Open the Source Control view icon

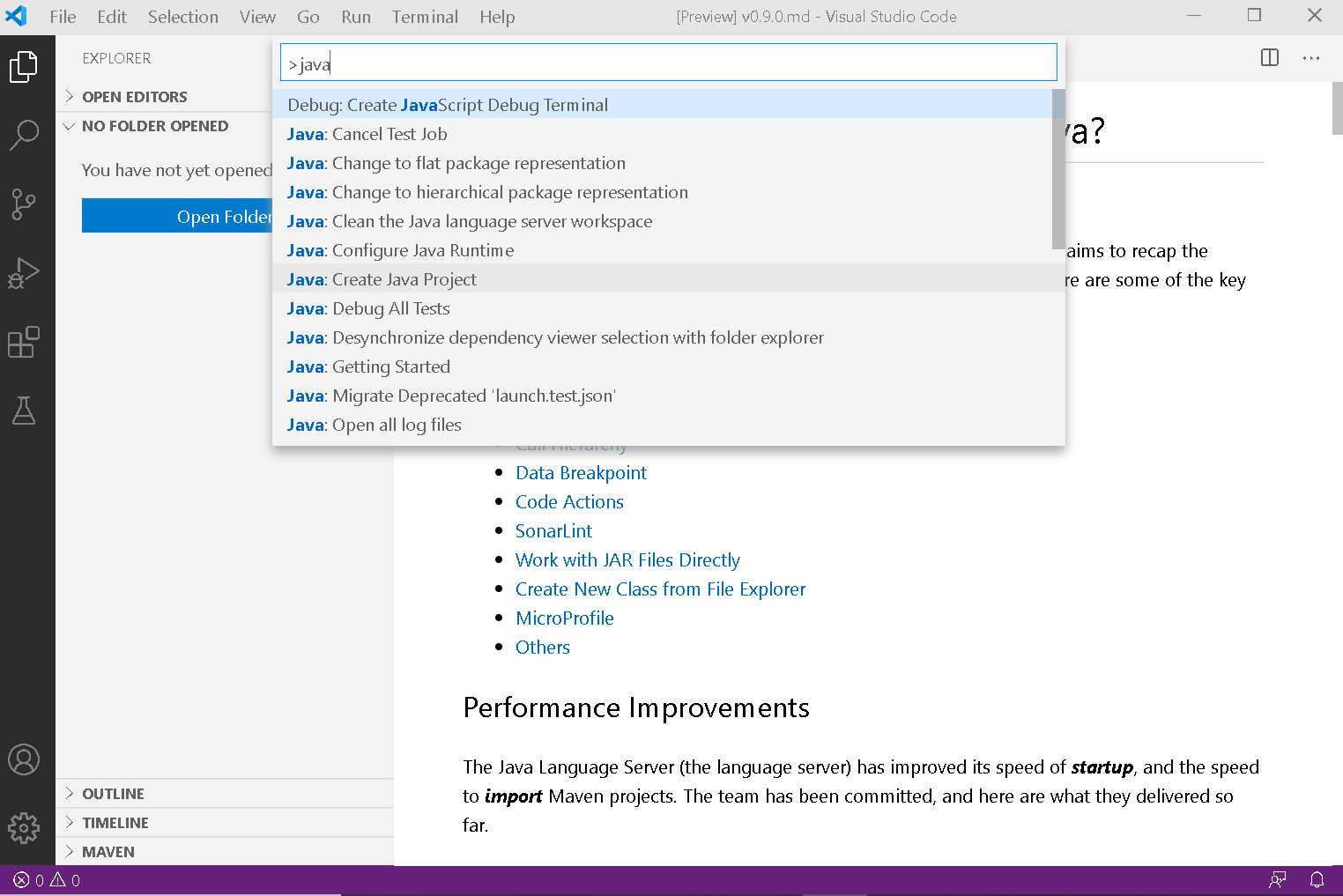[24, 204]
